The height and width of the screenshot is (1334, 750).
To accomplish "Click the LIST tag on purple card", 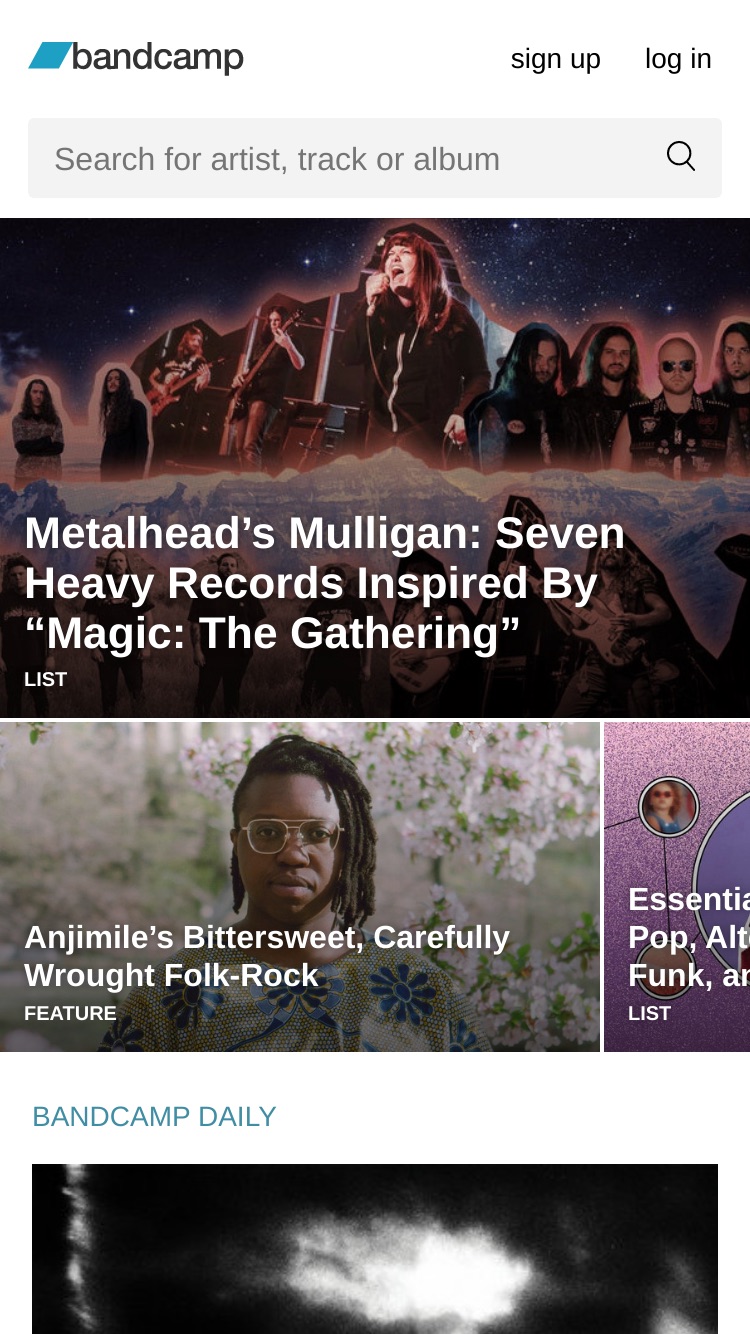I will click(649, 1013).
